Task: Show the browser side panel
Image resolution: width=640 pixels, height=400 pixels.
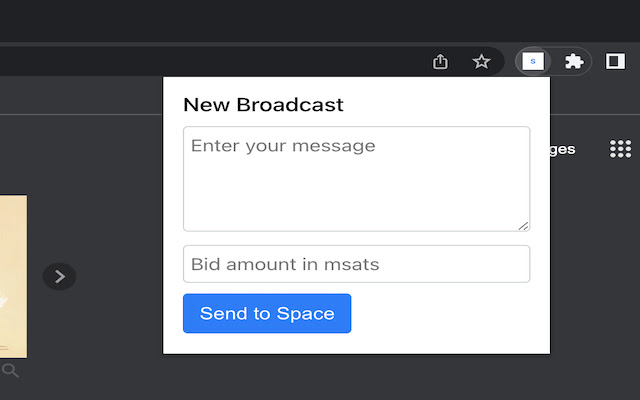Action: click(615, 61)
